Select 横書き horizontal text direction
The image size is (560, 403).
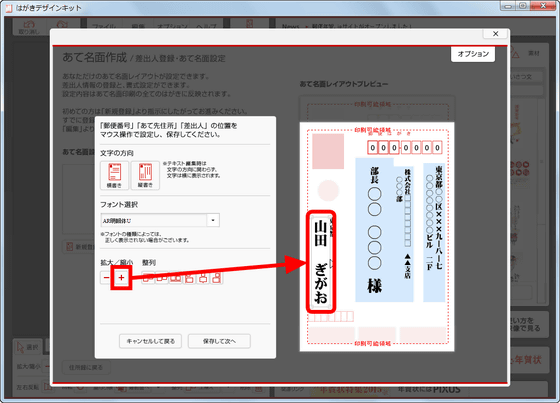(x=114, y=175)
